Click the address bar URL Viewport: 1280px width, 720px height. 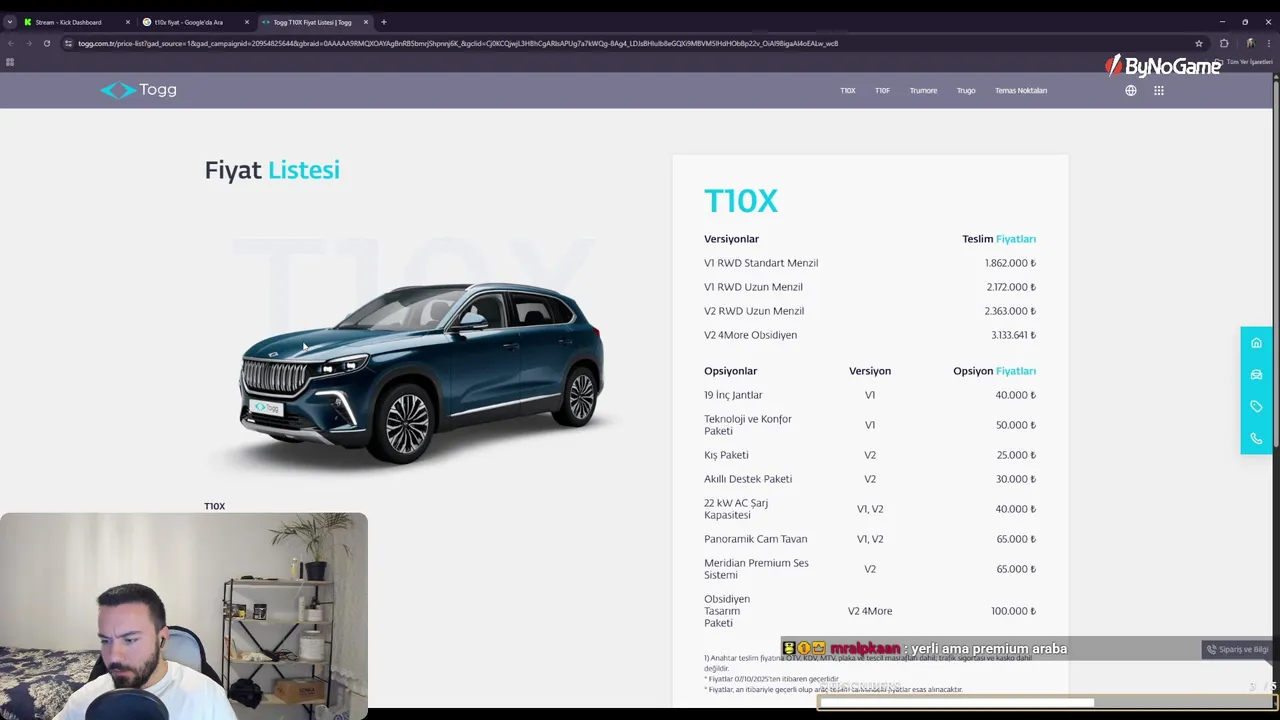click(458, 43)
